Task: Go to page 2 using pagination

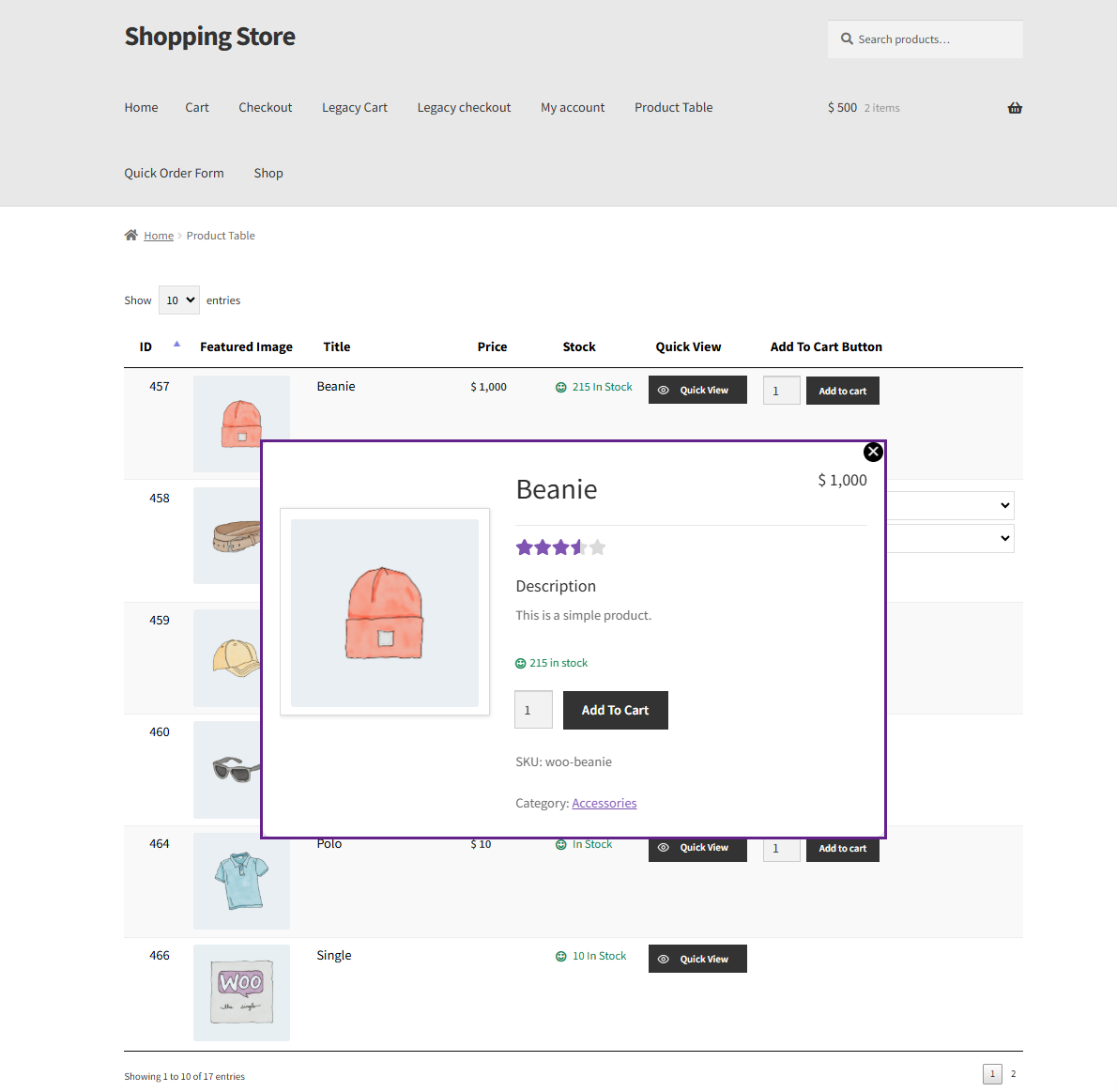Action: point(1013,1073)
